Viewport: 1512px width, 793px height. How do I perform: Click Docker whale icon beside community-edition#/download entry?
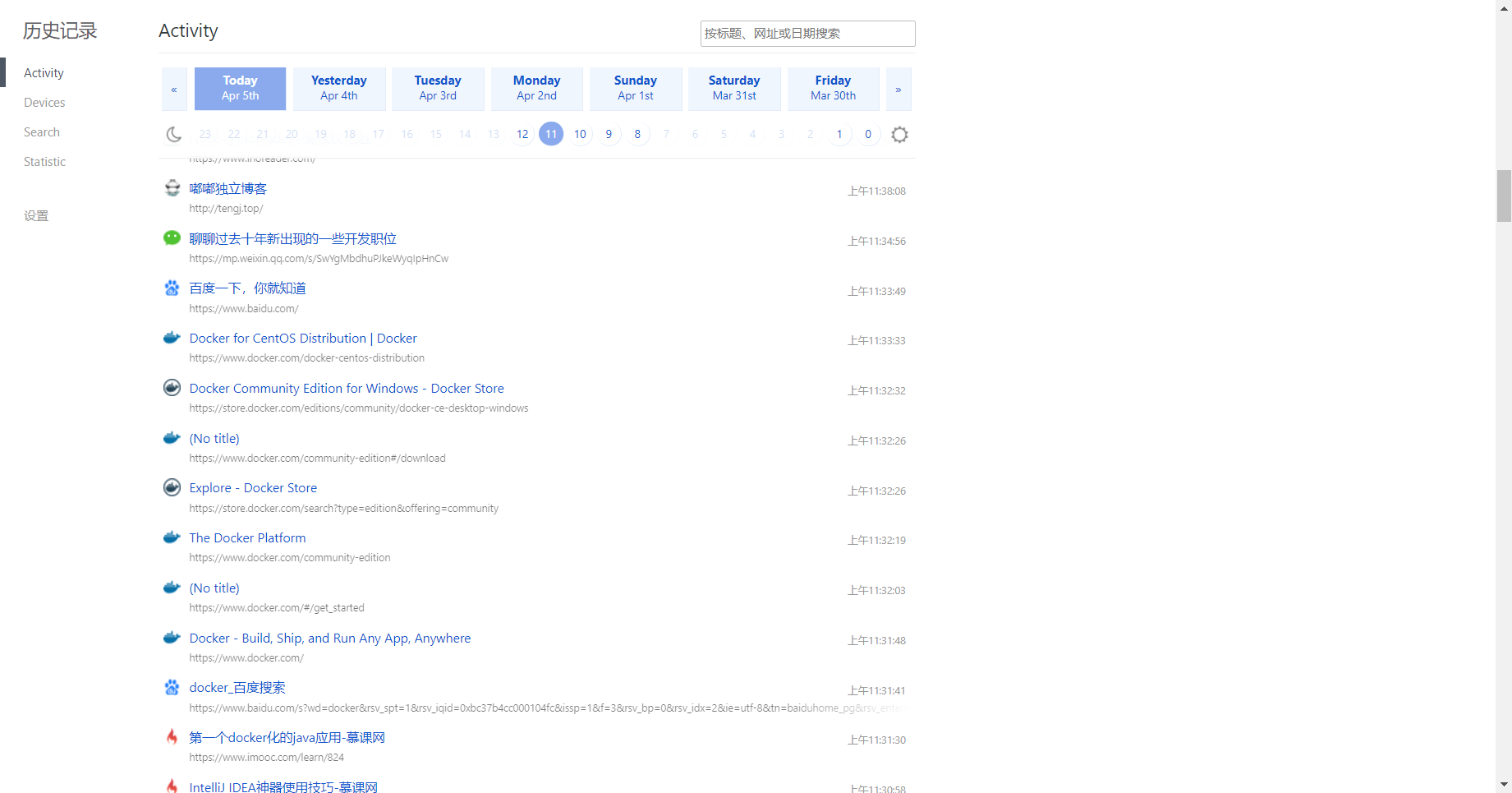(172, 438)
